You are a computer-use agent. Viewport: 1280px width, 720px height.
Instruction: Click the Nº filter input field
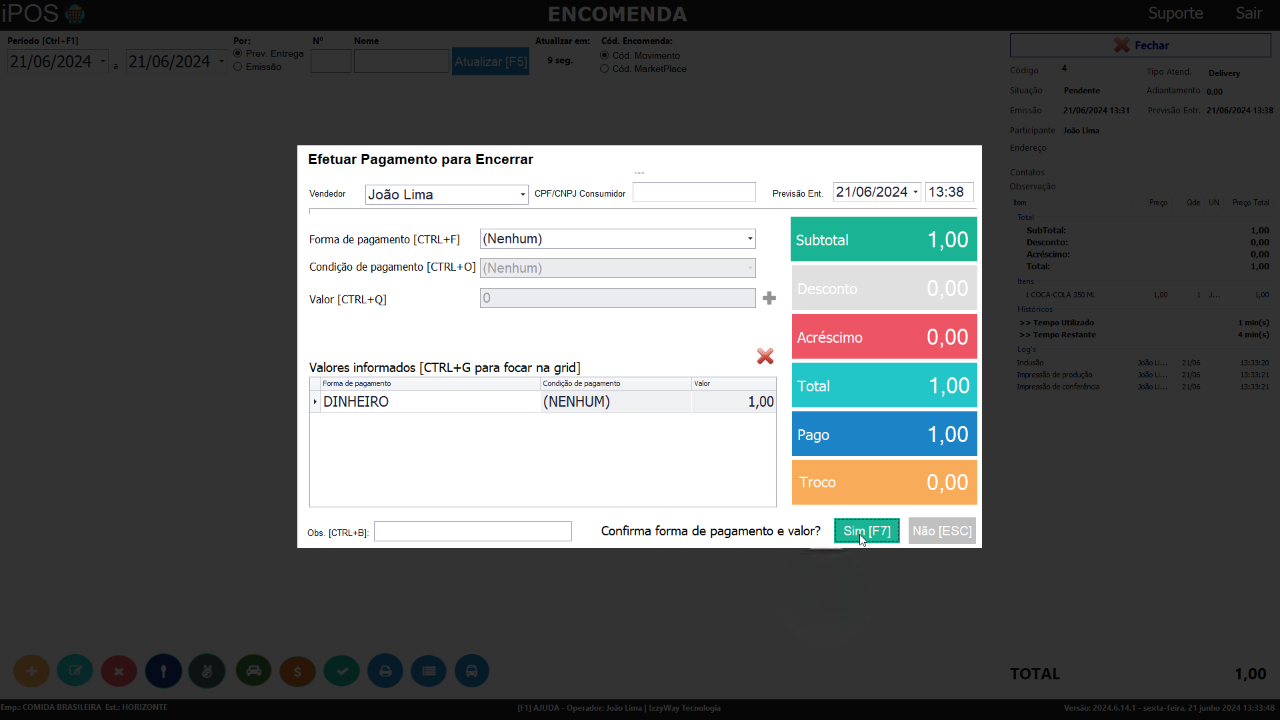(331, 61)
